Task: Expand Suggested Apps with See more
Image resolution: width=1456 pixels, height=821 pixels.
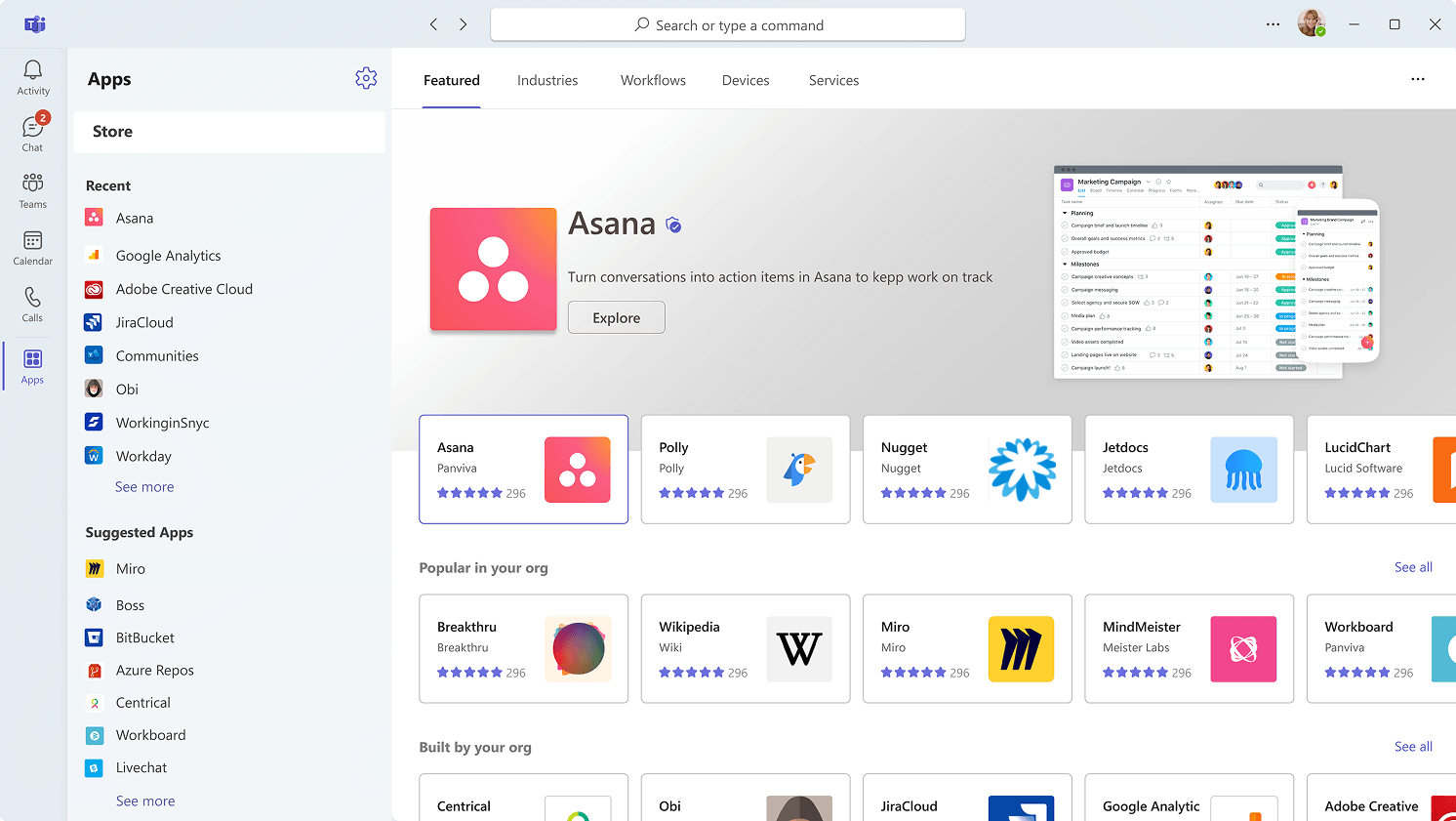Action: click(x=145, y=801)
